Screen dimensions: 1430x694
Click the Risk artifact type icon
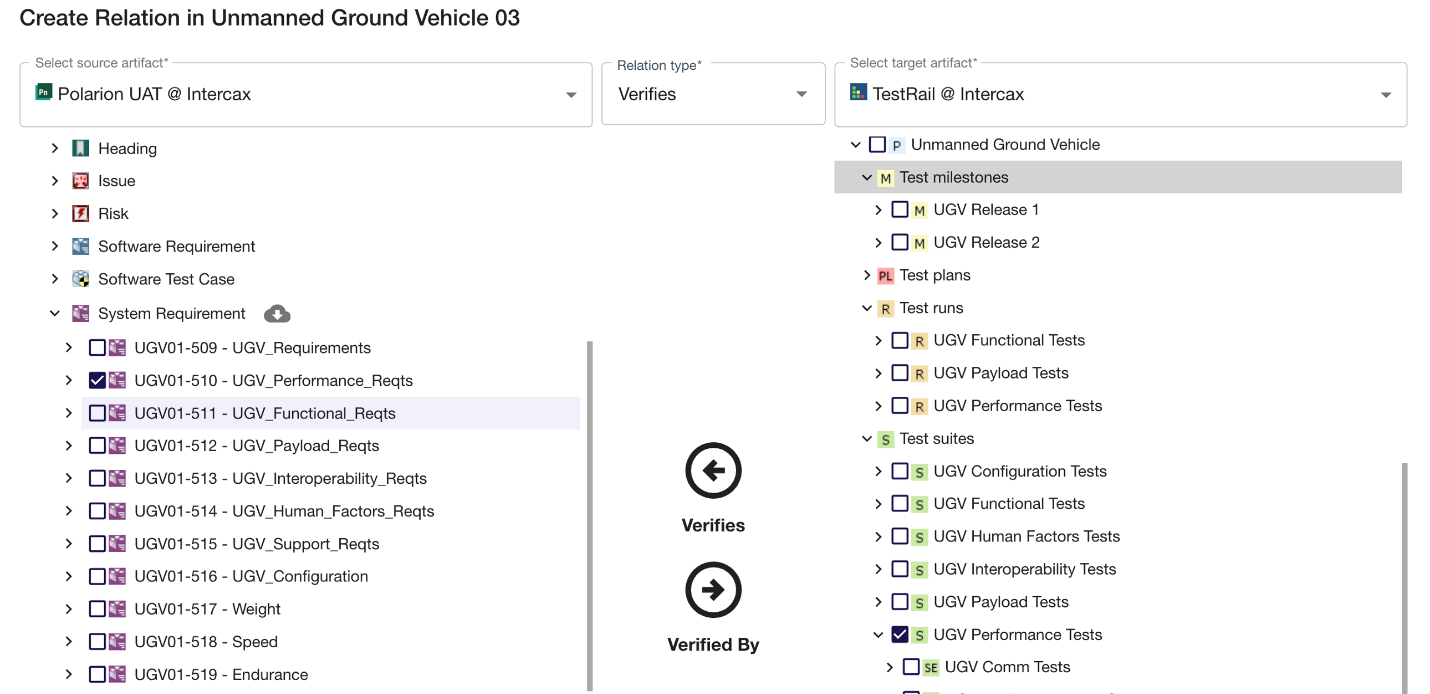81,213
